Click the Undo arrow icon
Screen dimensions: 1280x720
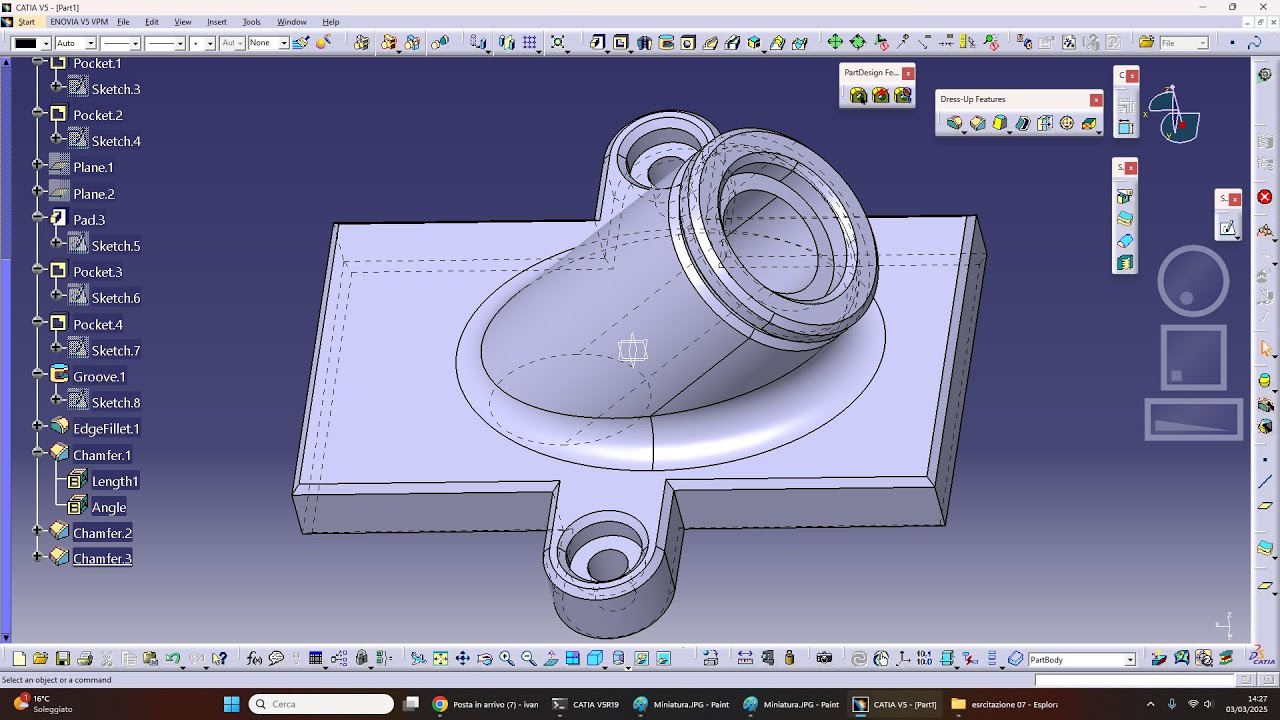173,658
